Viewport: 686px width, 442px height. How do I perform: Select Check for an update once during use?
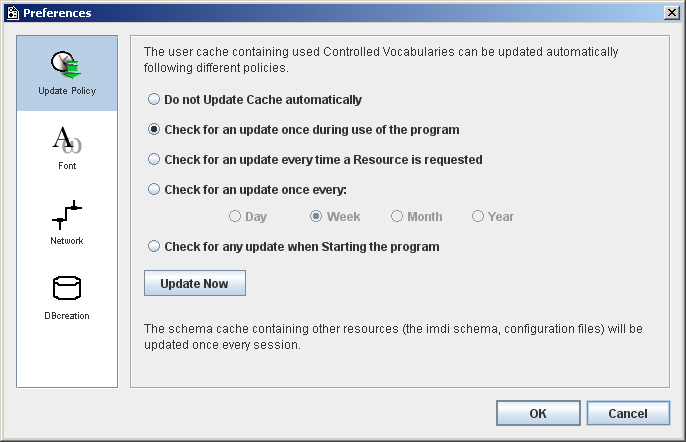154,130
